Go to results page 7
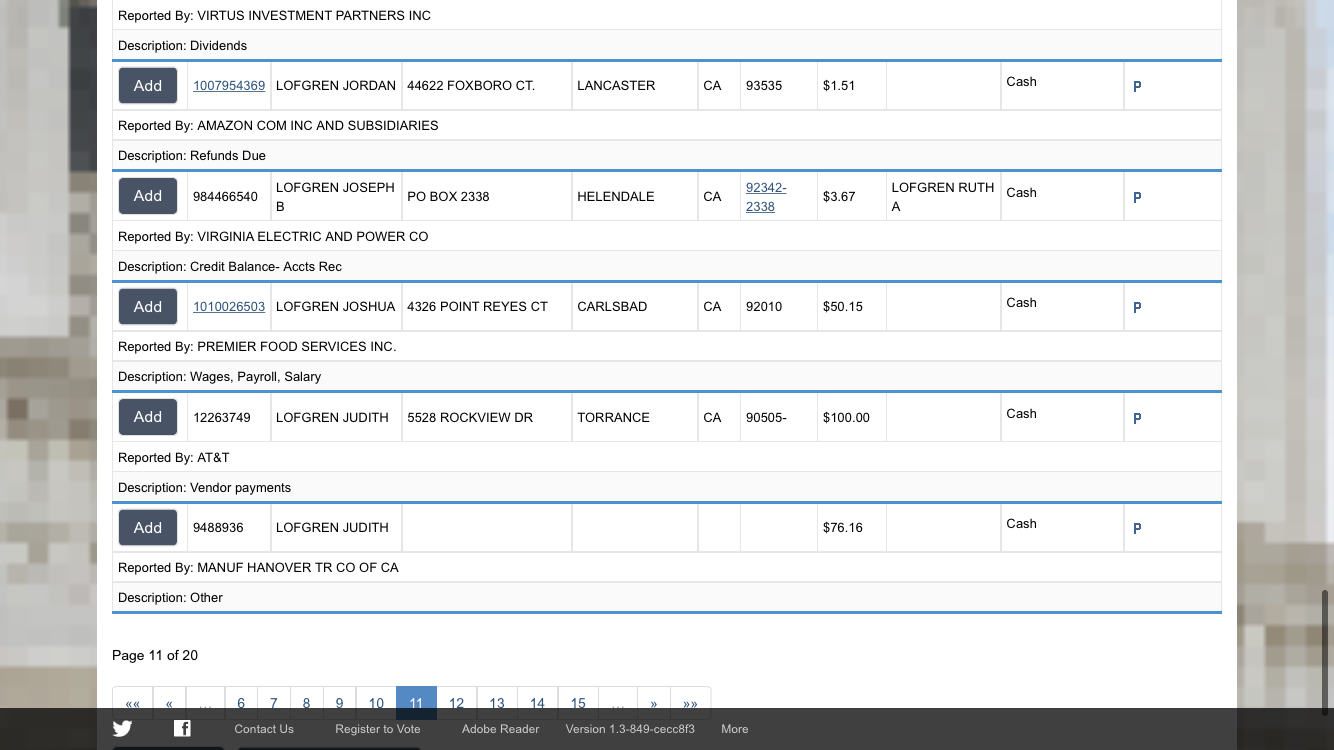This screenshot has width=1334, height=750. point(274,704)
